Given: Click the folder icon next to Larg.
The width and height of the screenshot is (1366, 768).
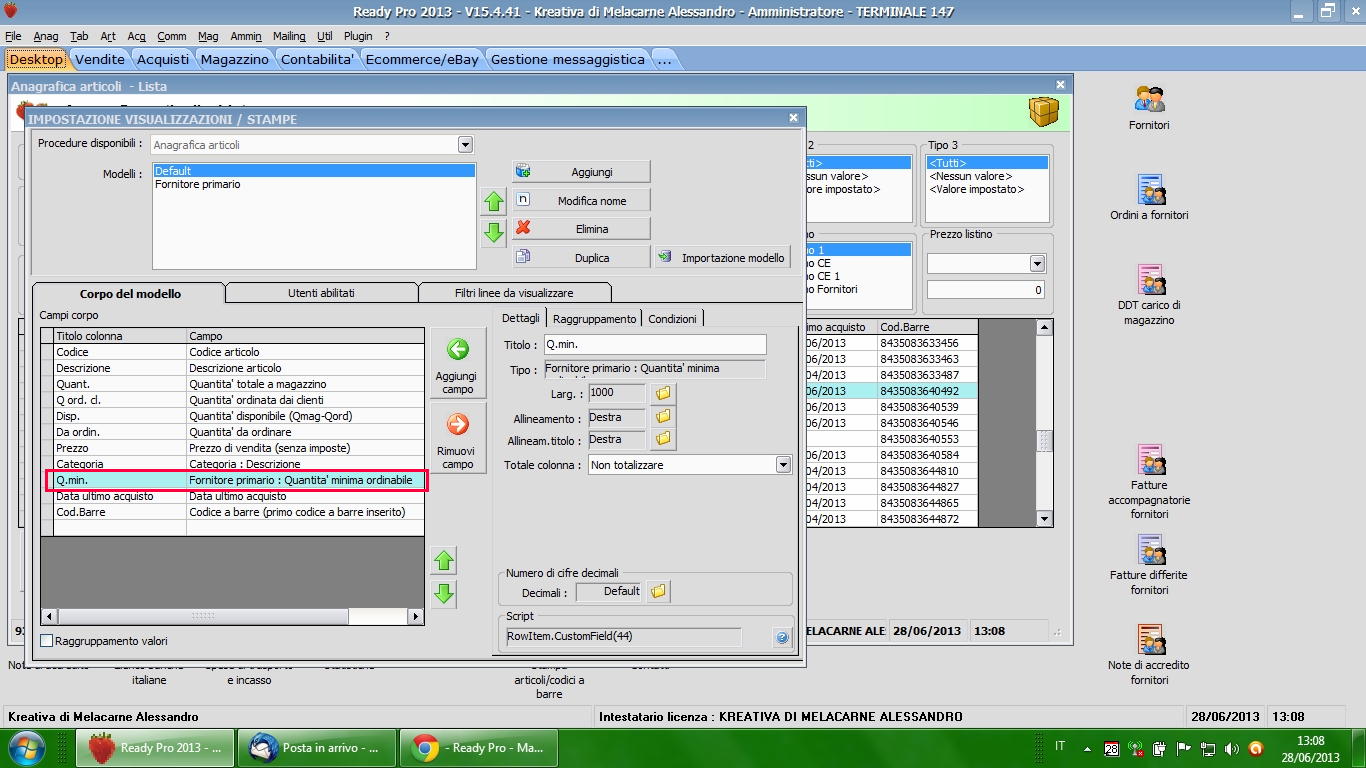Looking at the screenshot, I should 663,393.
